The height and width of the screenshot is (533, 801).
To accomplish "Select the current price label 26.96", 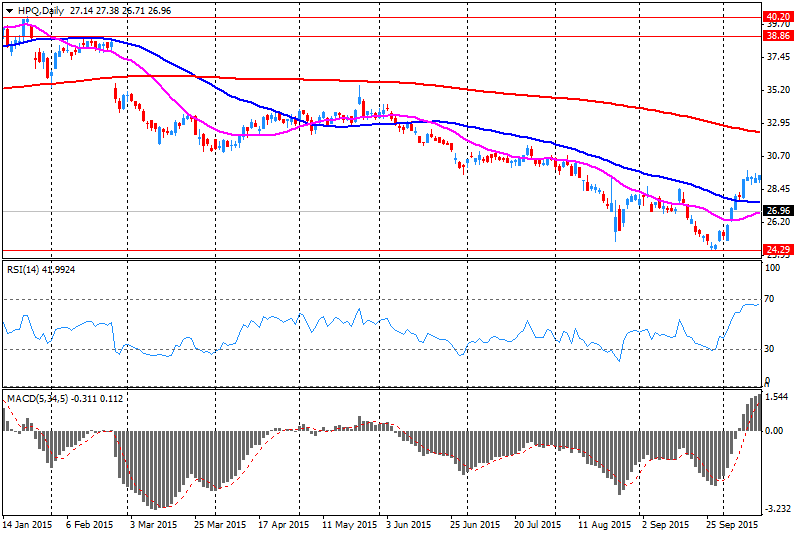I will [779, 211].
